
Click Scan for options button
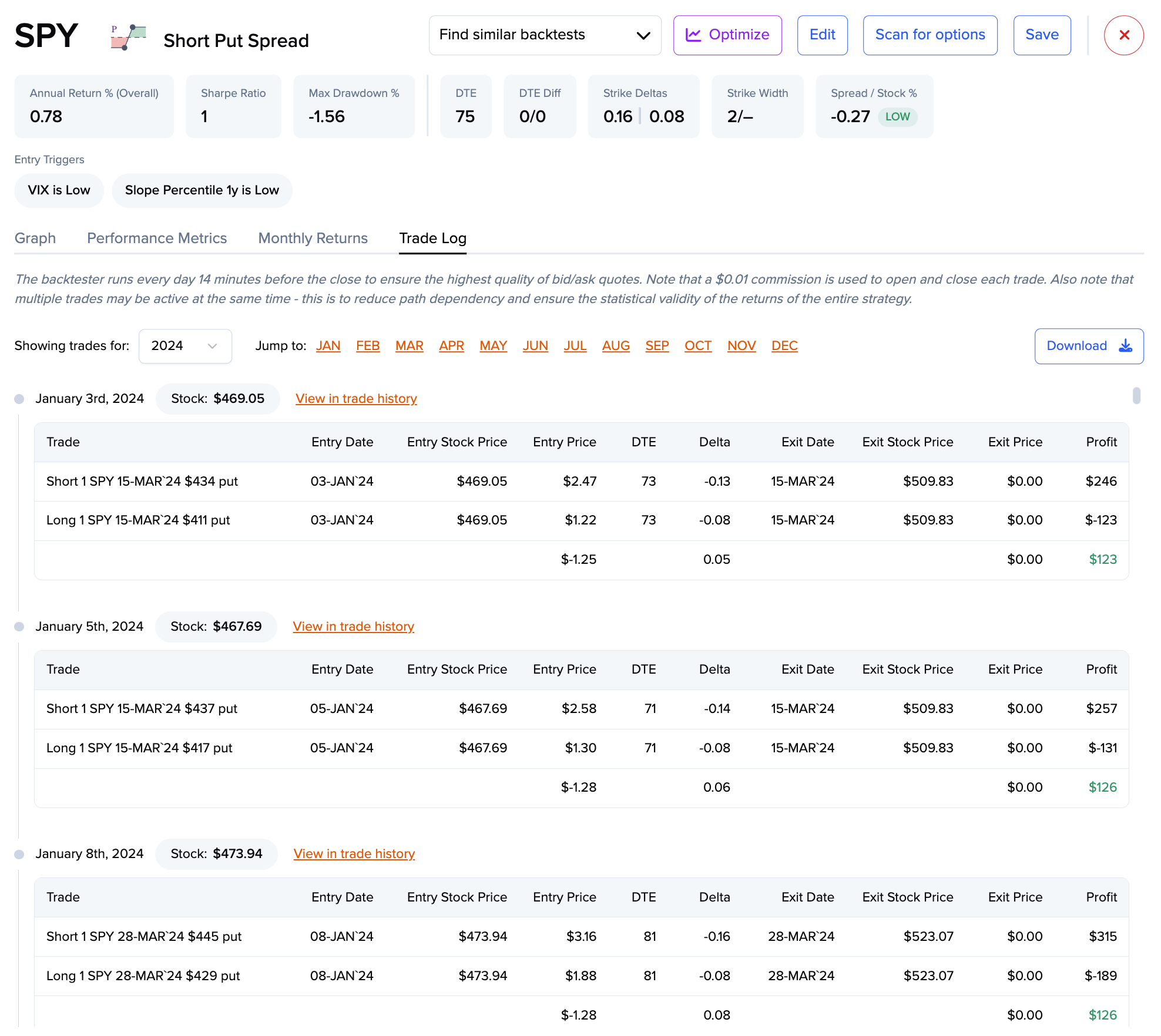[x=930, y=35]
